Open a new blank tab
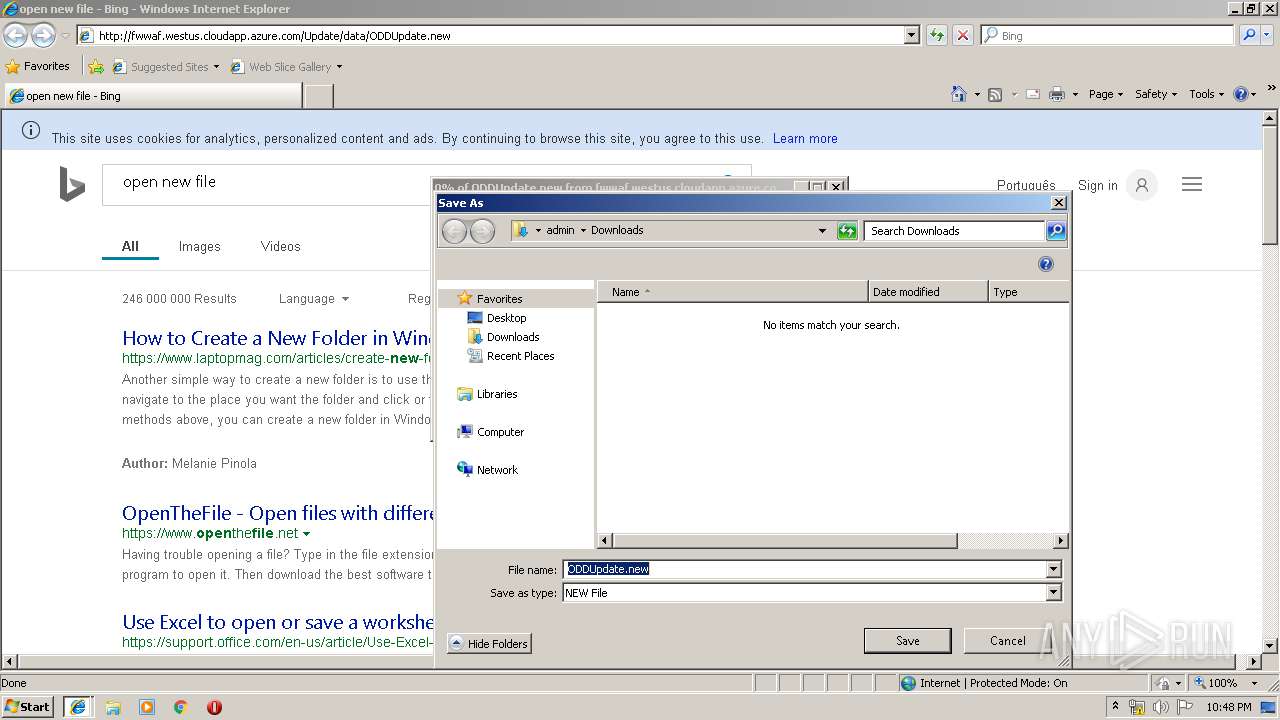The image size is (1280, 720). (x=318, y=96)
